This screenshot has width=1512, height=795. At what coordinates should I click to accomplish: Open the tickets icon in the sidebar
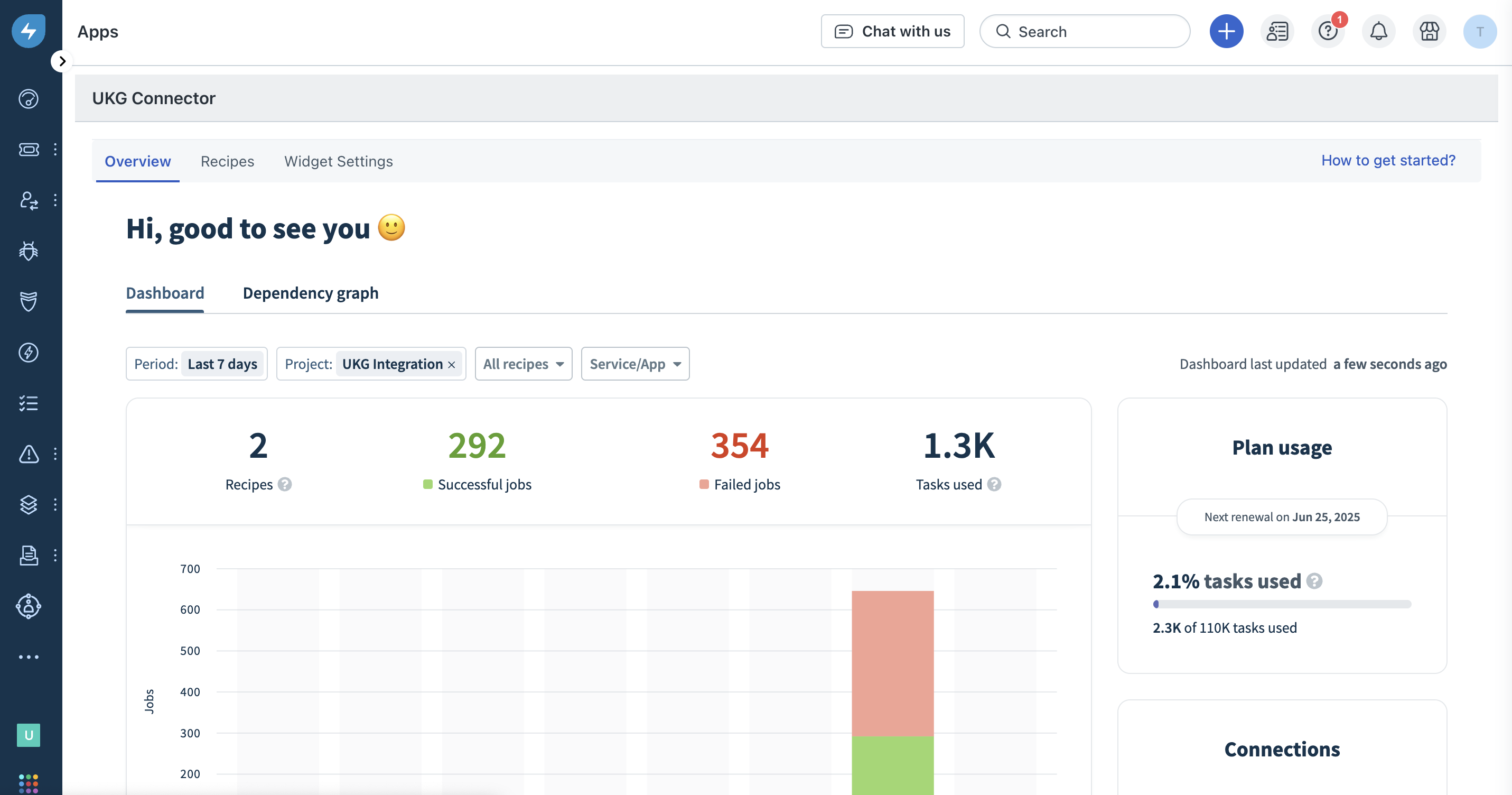click(28, 149)
